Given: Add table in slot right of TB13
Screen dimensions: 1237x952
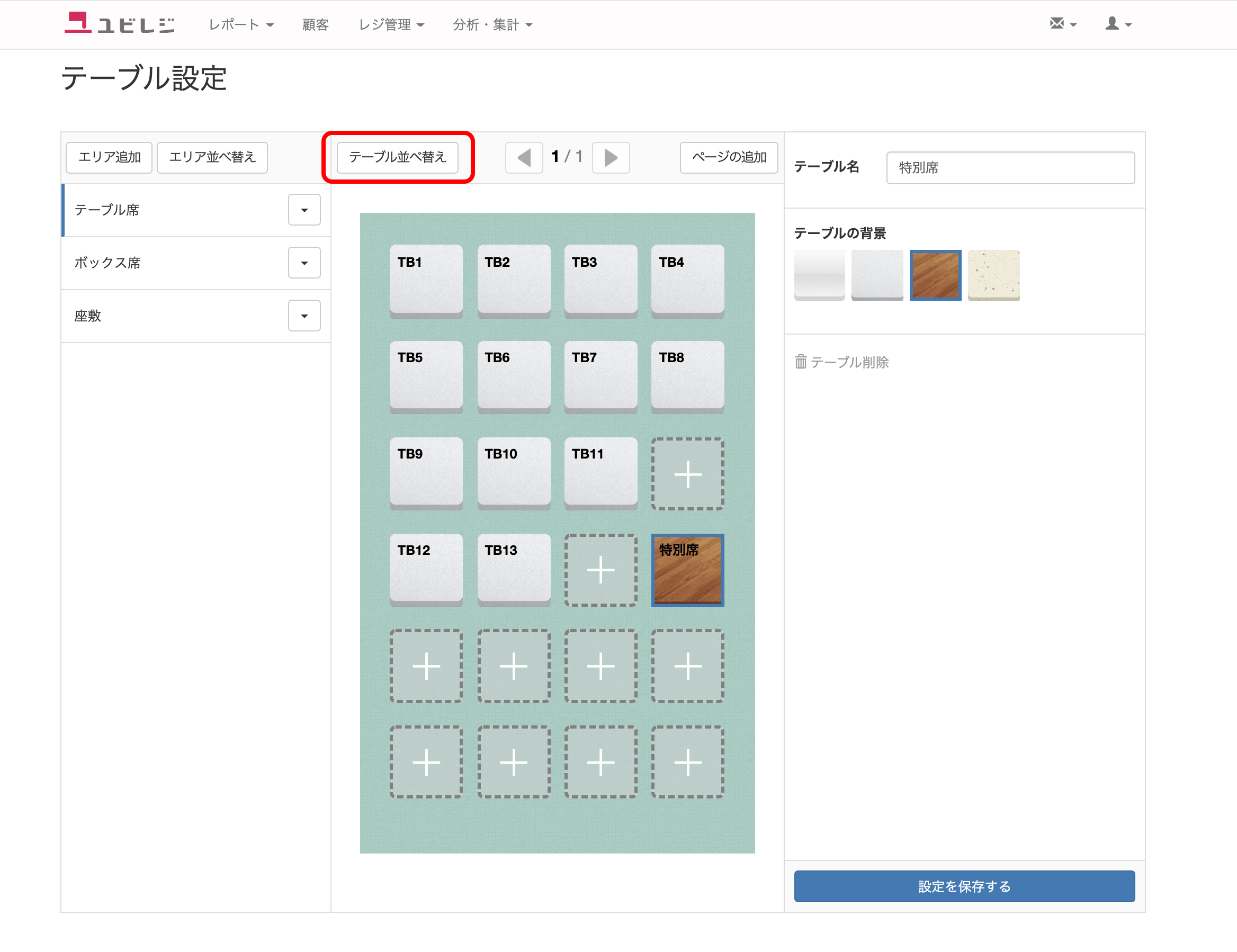Looking at the screenshot, I should tap(600, 569).
